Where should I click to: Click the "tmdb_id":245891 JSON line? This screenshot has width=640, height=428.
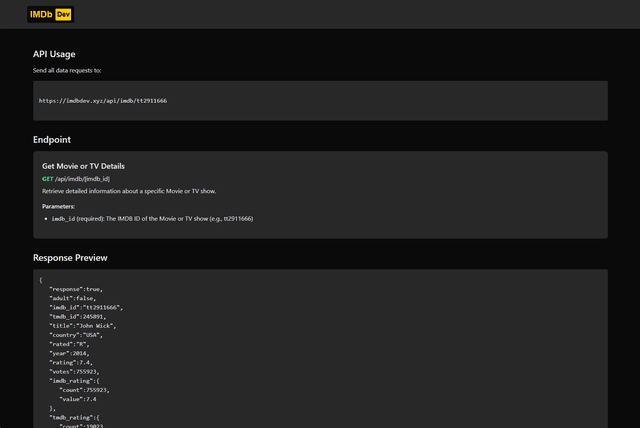tap(79, 316)
